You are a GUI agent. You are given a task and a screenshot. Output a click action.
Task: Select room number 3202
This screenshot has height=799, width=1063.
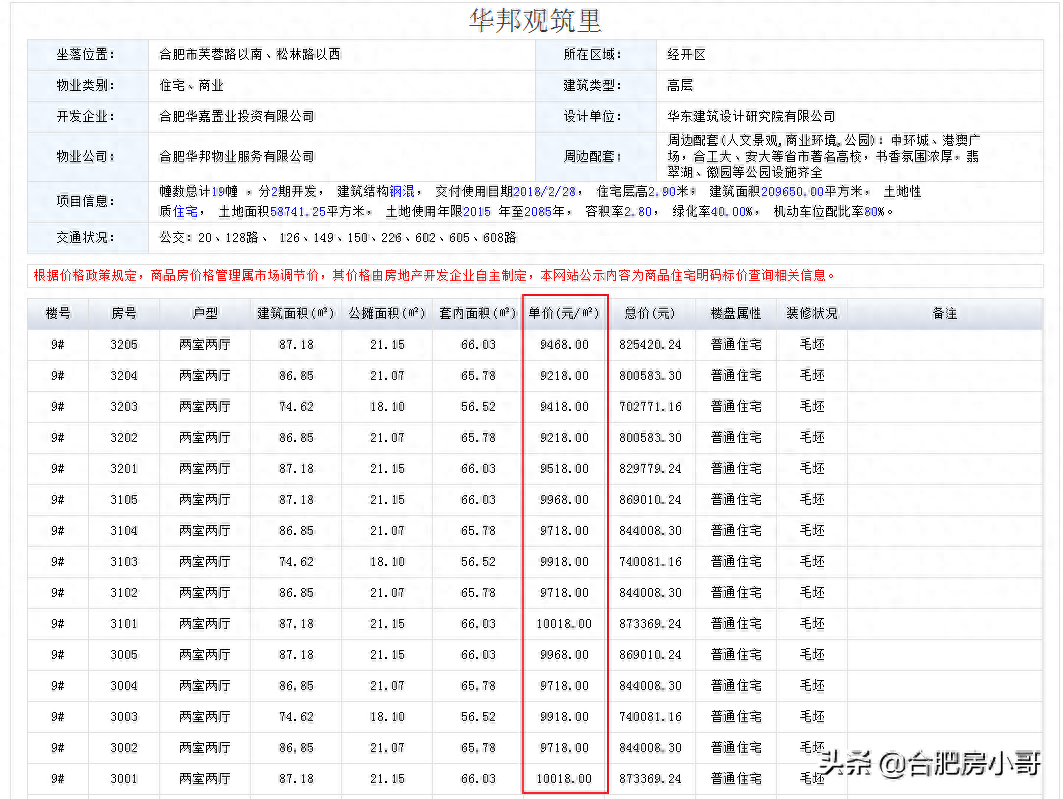pos(123,438)
